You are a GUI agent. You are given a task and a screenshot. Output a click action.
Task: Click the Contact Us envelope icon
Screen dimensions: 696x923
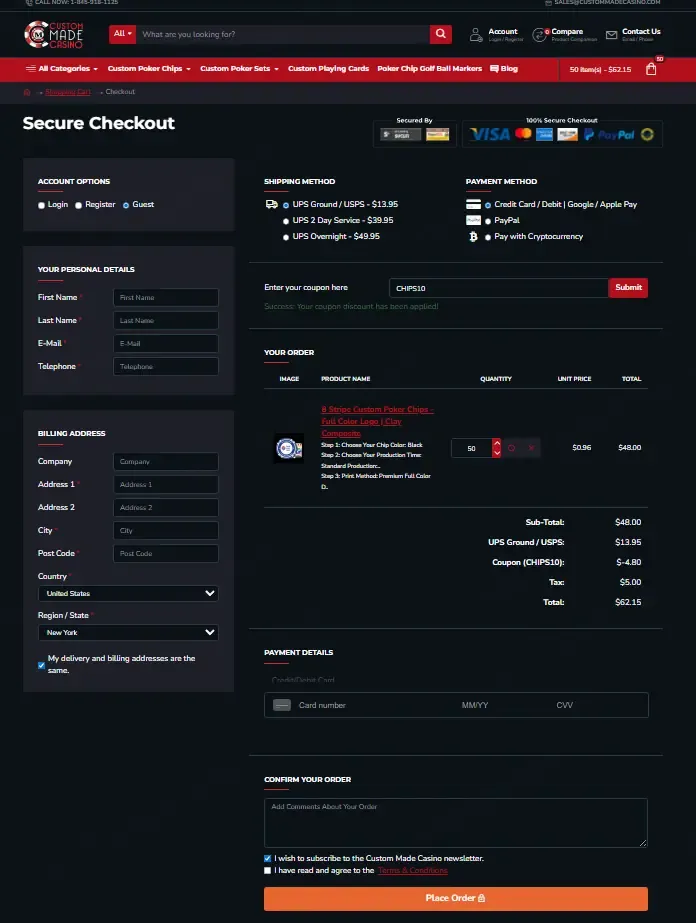tap(612, 35)
